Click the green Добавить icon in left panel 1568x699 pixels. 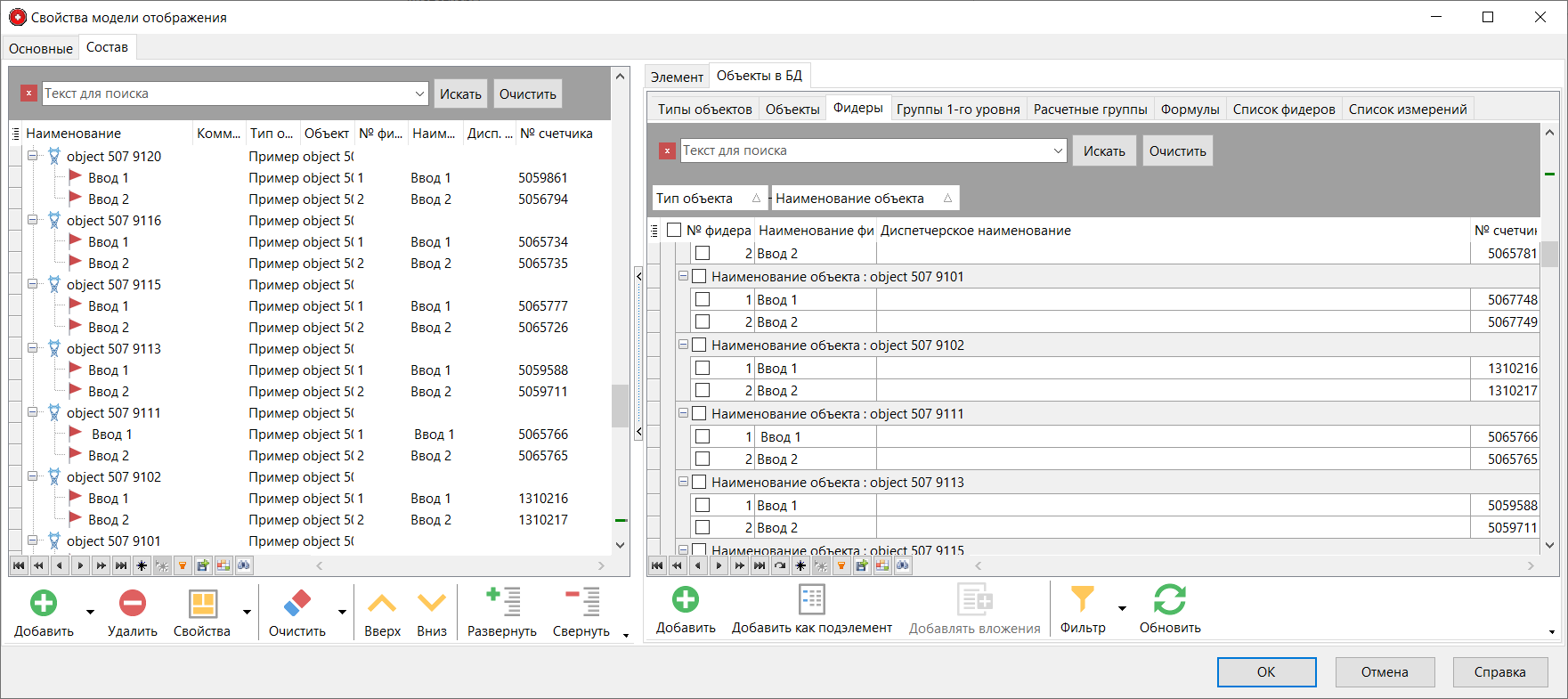[44, 604]
